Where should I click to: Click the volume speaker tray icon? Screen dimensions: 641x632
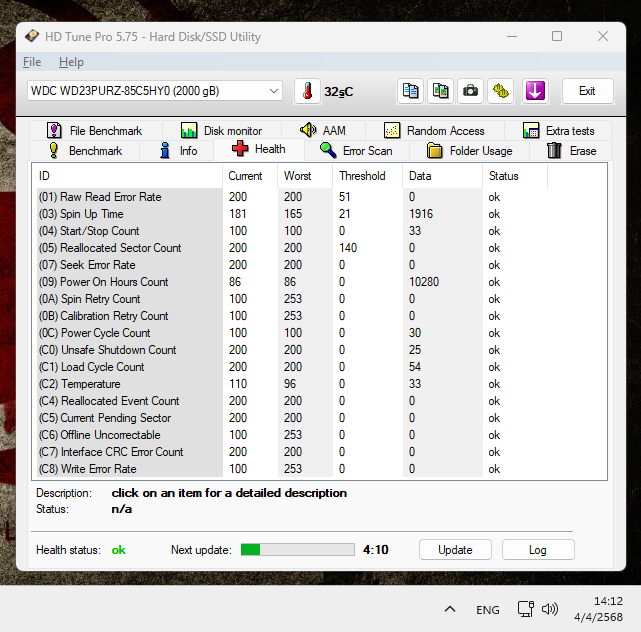coord(549,609)
